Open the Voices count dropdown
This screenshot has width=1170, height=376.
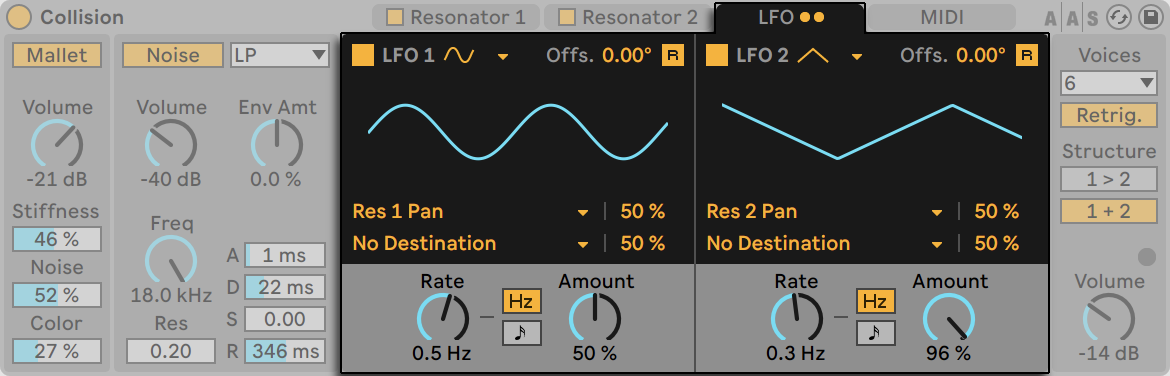point(1109,84)
